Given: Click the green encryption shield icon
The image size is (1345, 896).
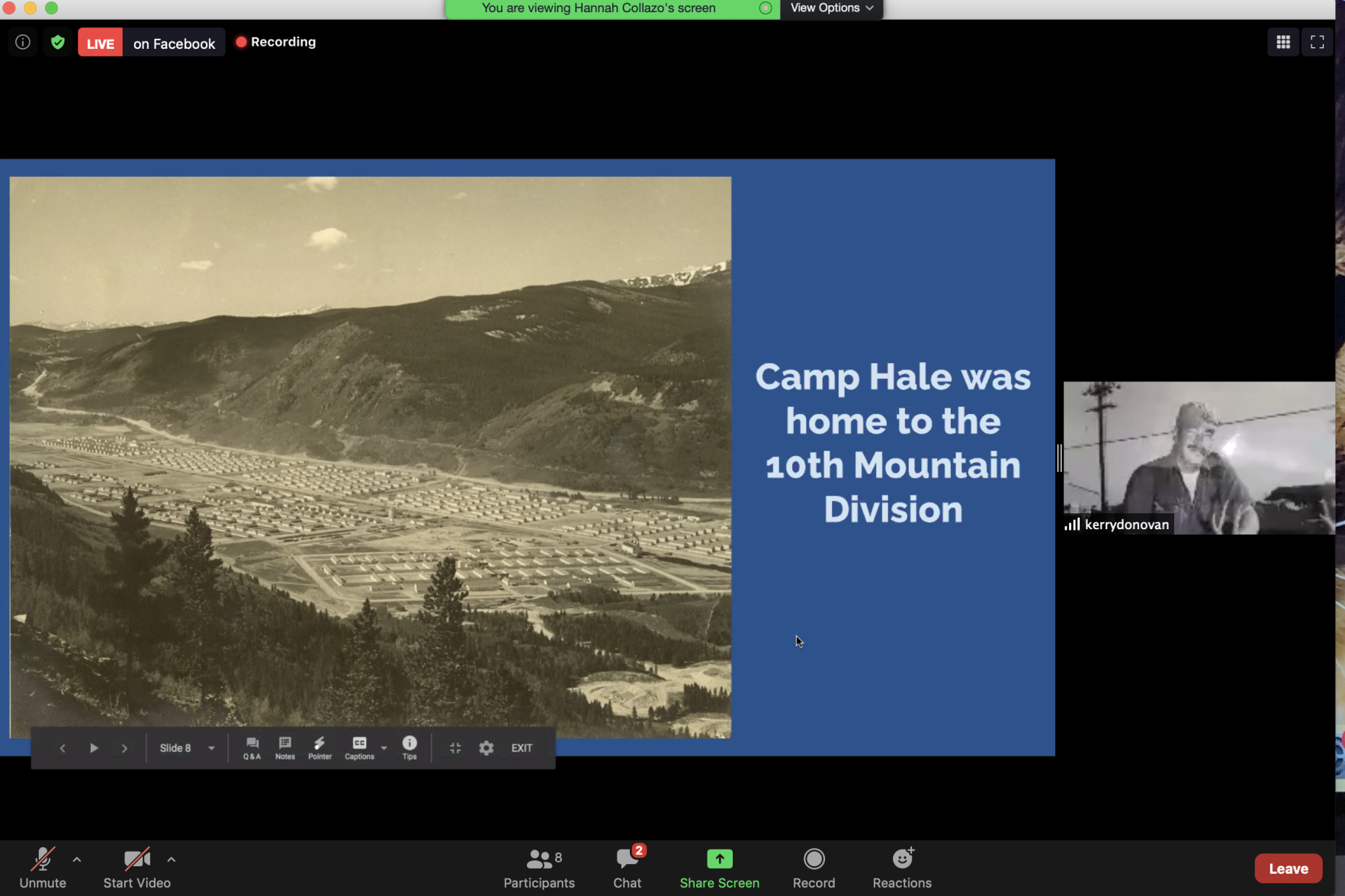Looking at the screenshot, I should coord(58,42).
